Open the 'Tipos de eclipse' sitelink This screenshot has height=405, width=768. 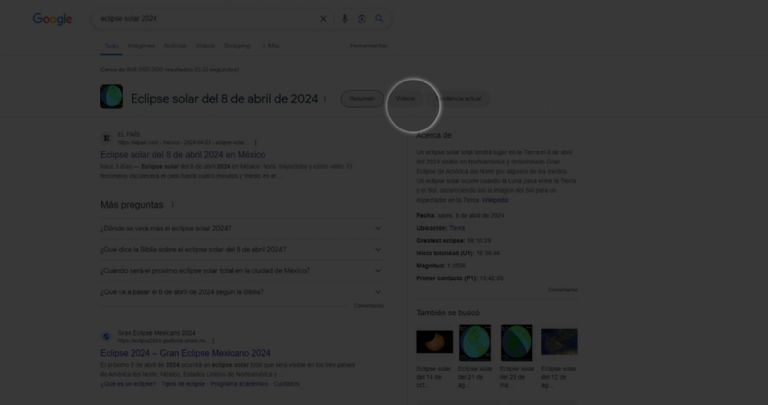pos(183,384)
